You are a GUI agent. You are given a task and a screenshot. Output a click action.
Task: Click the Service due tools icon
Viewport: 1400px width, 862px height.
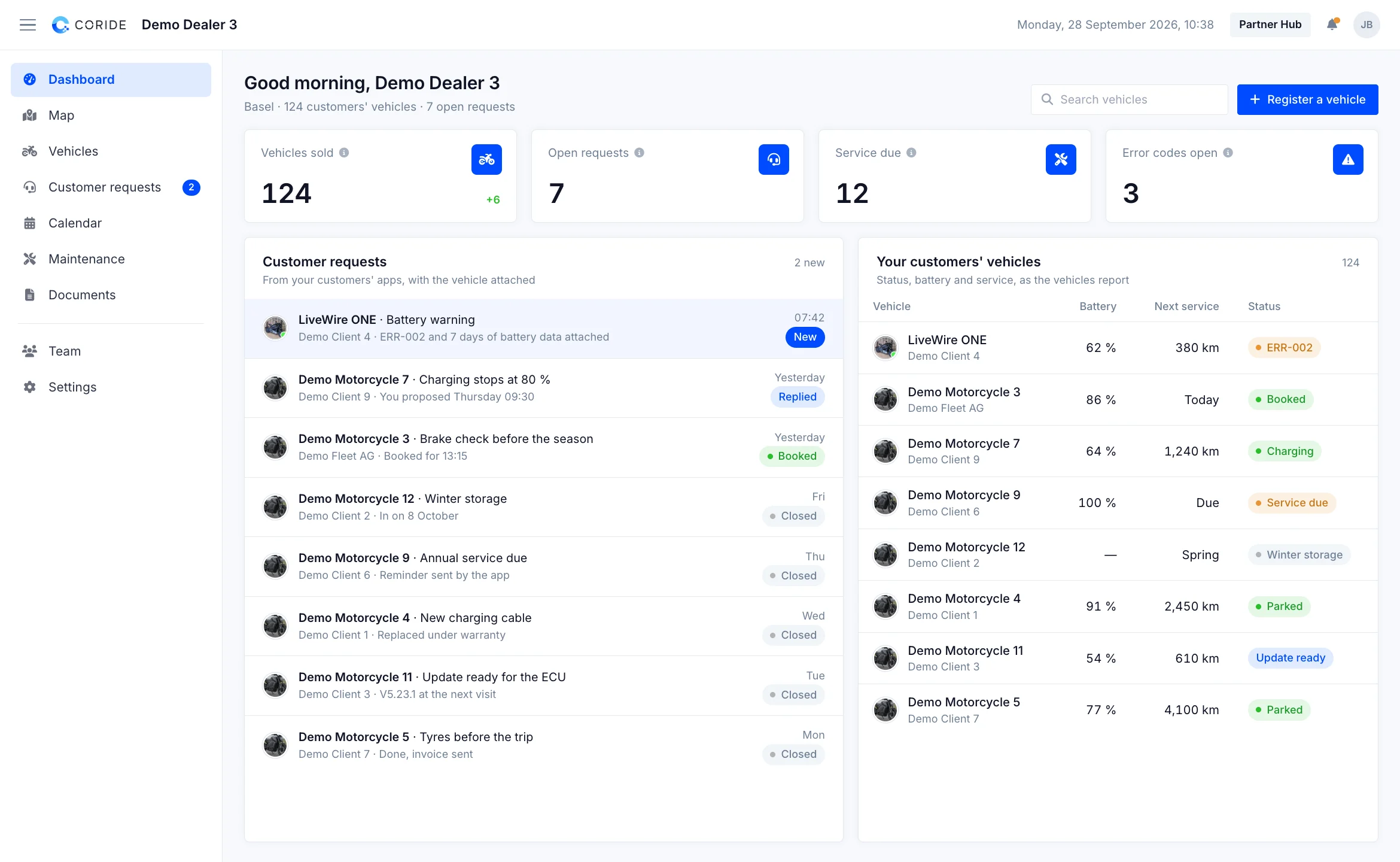coord(1061,159)
